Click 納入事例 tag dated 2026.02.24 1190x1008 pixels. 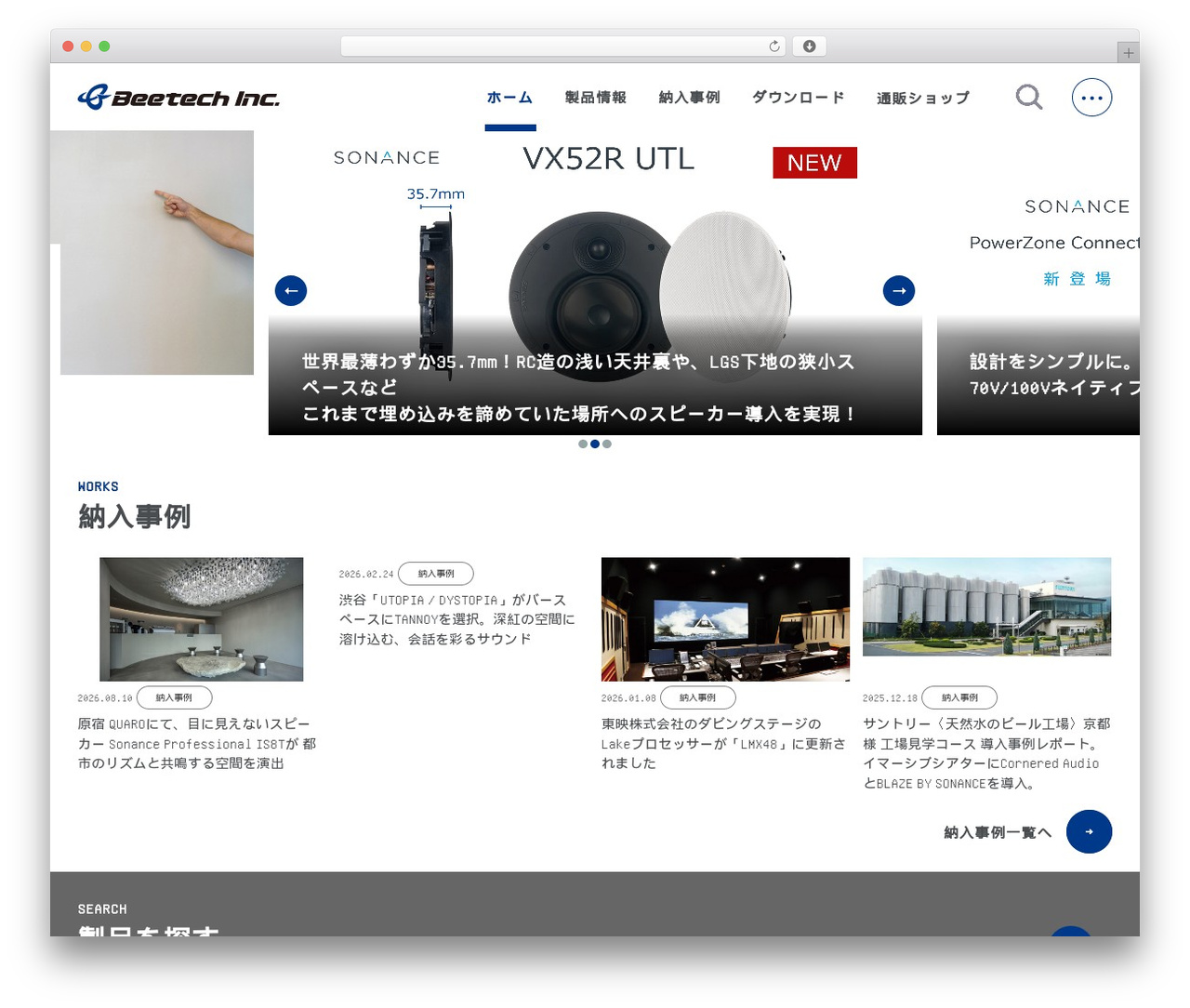coord(436,574)
